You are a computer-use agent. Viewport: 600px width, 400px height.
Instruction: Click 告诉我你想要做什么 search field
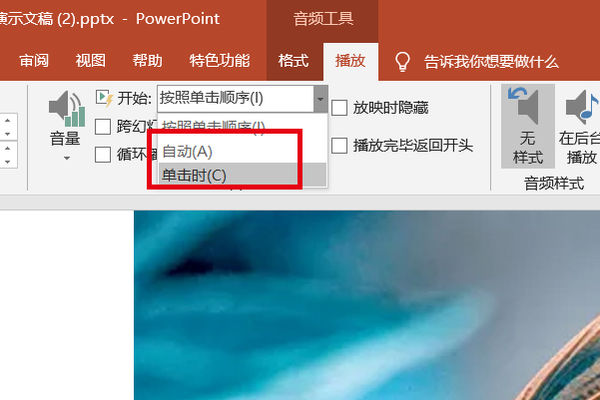click(x=491, y=62)
